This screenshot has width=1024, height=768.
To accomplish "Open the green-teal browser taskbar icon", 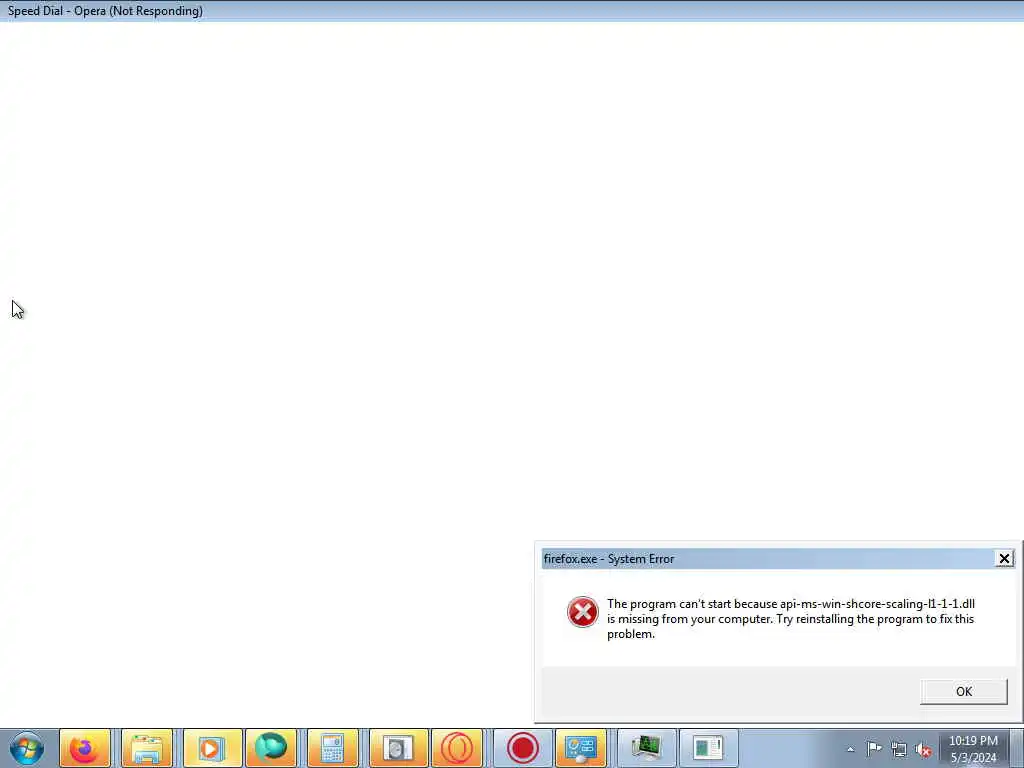I will tap(271, 748).
